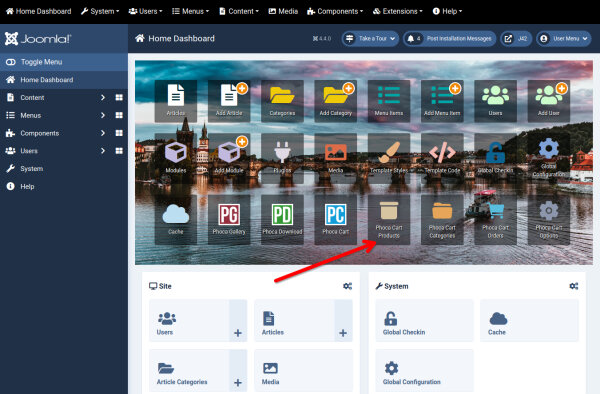
Task: Open the User Menu dropdown
Action: tap(564, 39)
